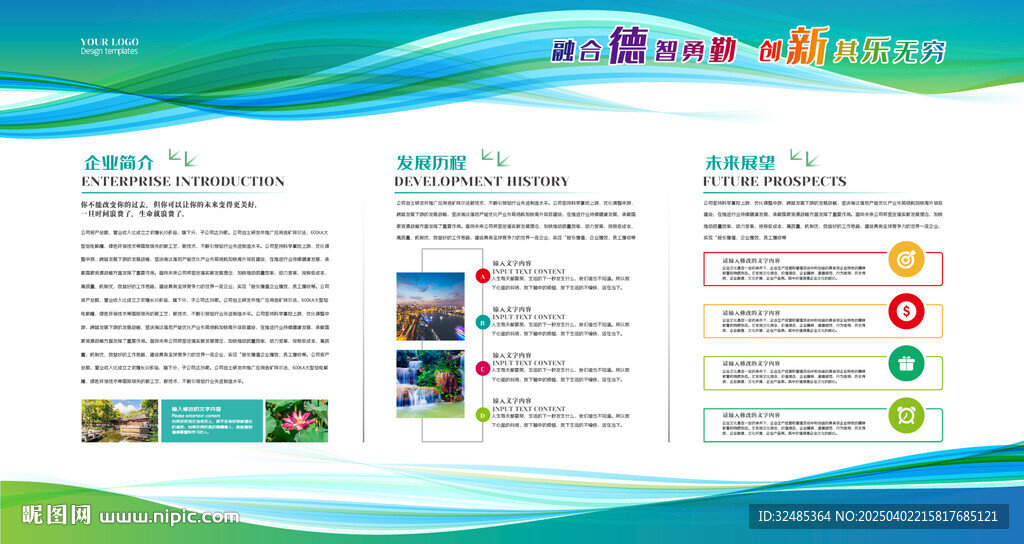1024x544 pixels.
Task: Click INPUT TEXT CONTENT beside marker A
Action: coord(529,272)
